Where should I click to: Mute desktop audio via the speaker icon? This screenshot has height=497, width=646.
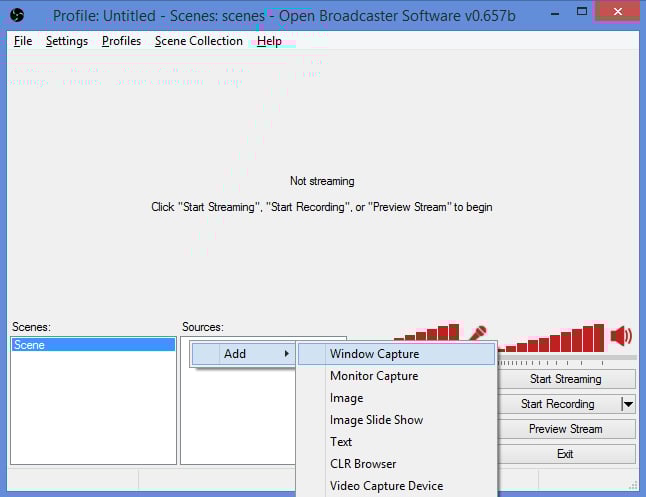tap(621, 336)
